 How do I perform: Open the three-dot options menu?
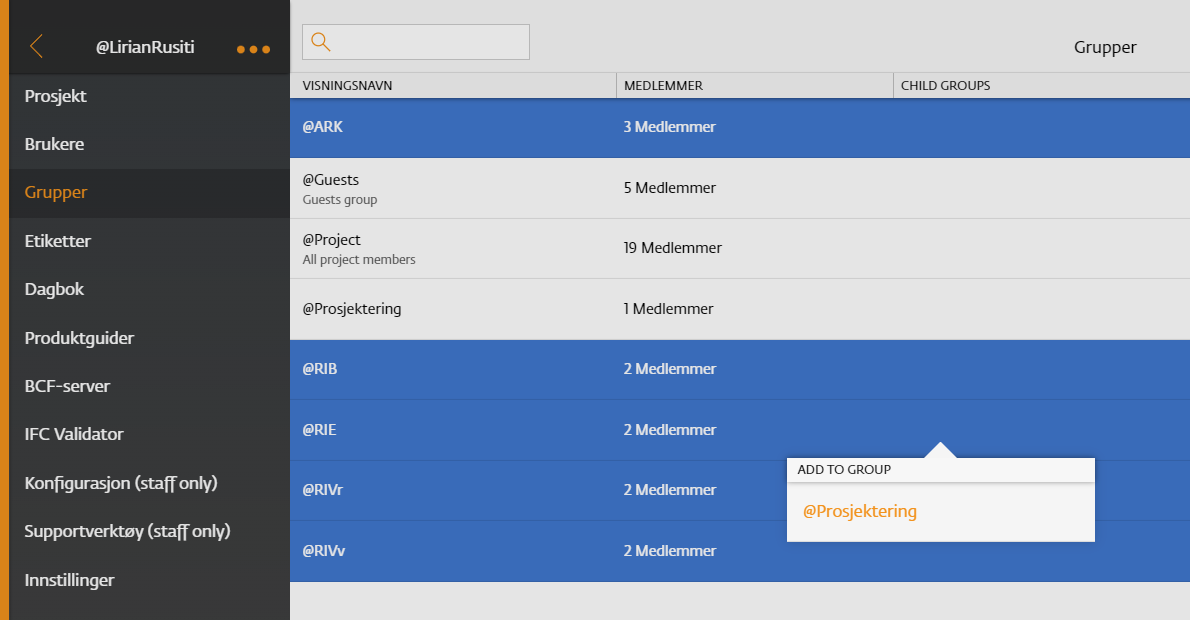[253, 49]
